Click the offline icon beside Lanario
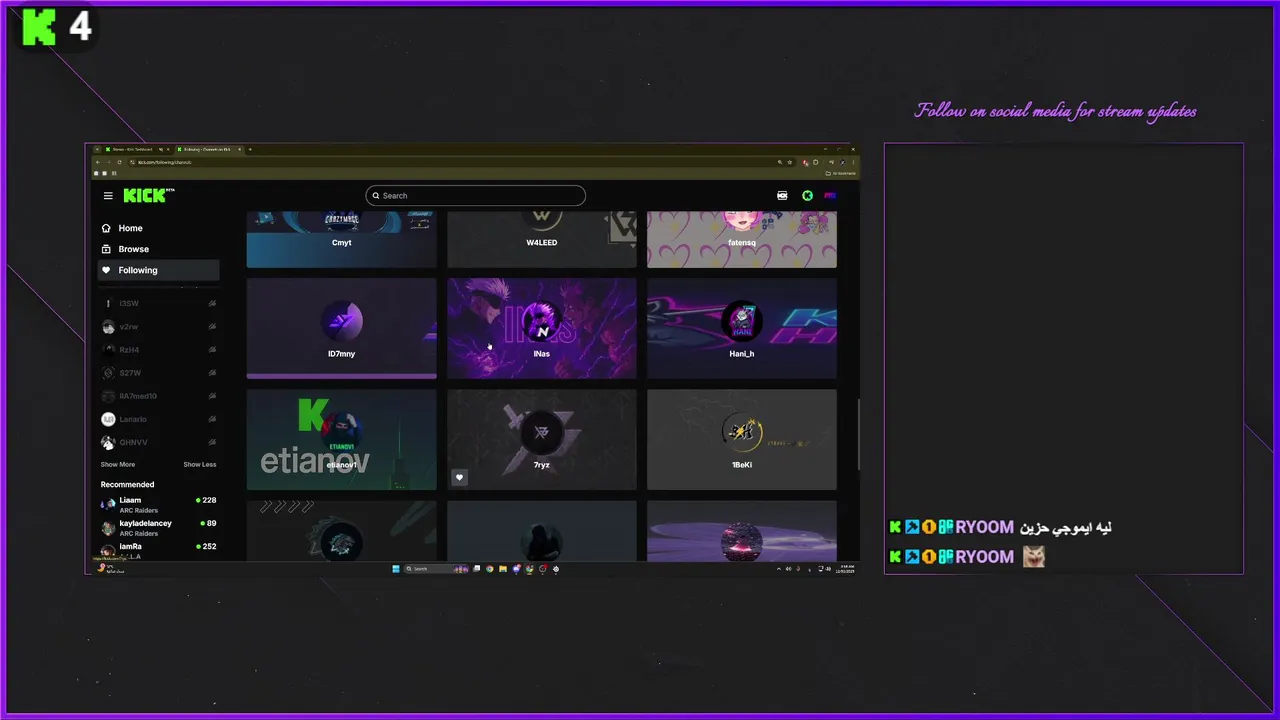 [212, 419]
